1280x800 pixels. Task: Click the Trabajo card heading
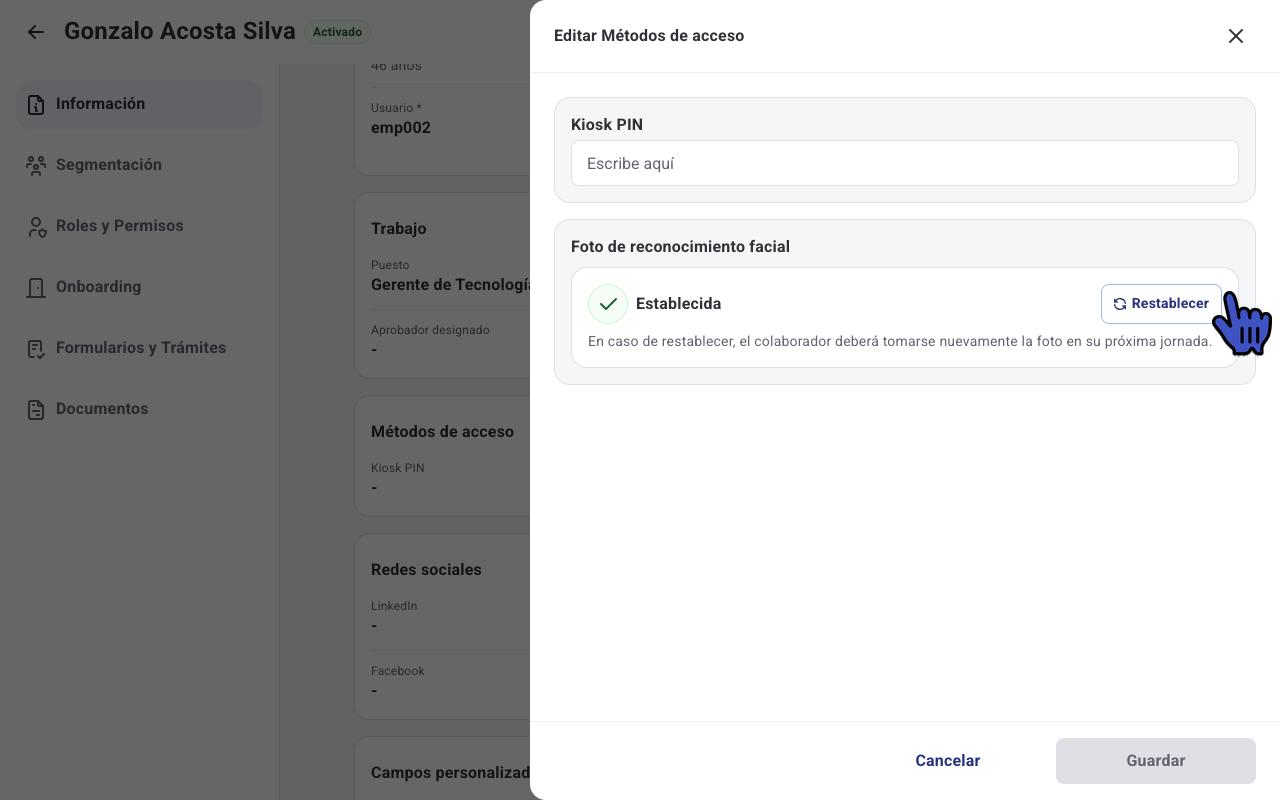pos(399,229)
